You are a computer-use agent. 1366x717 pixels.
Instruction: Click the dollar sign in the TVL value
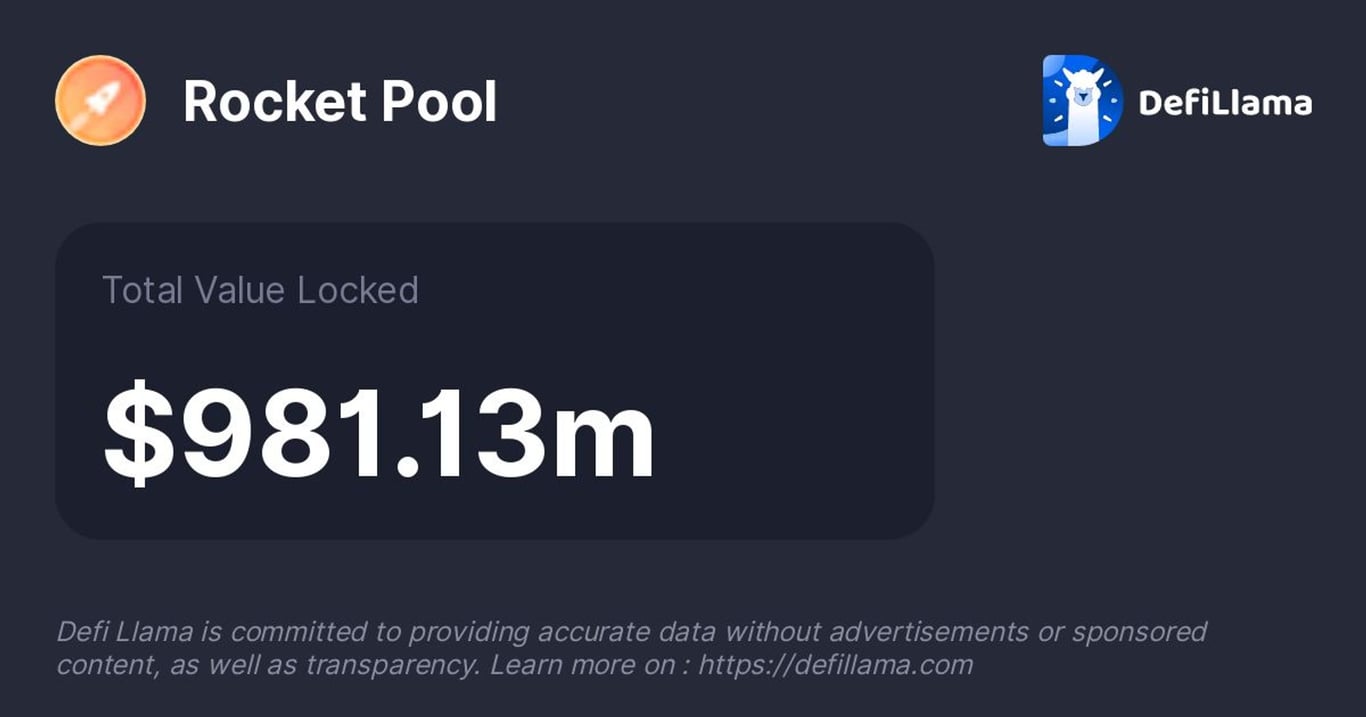(140, 432)
